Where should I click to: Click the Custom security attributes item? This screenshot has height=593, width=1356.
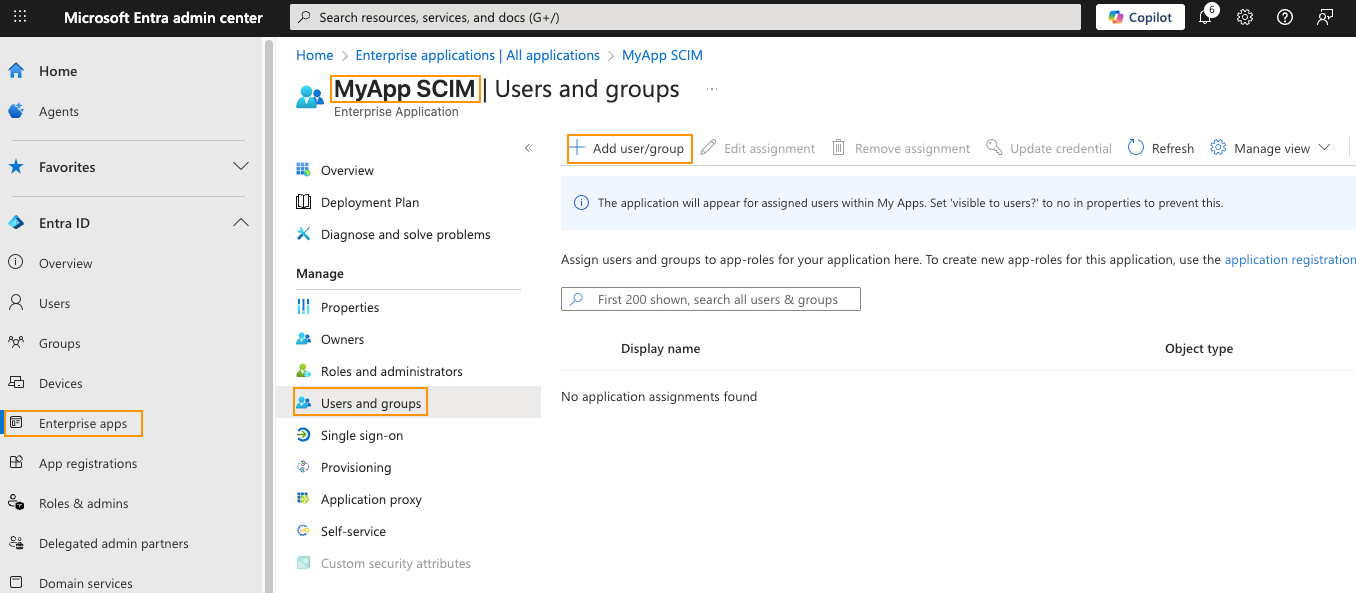click(x=396, y=563)
